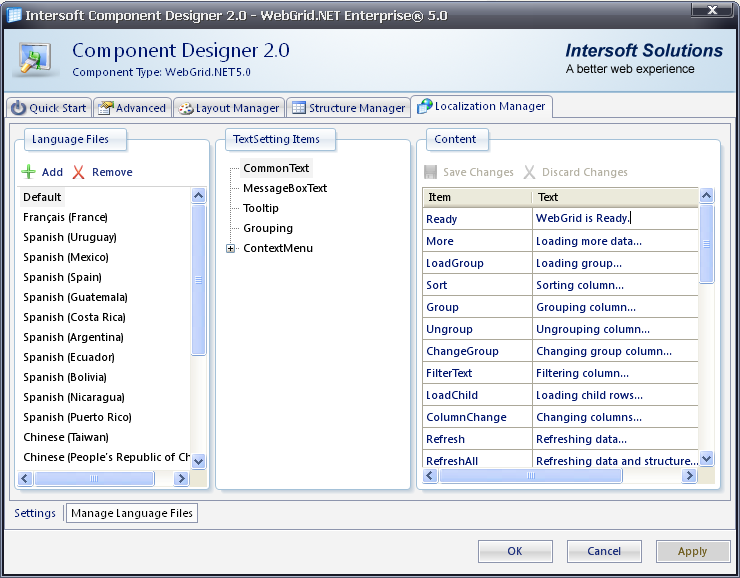This screenshot has height=578, width=740.
Task: Switch to the Advanced tab
Action: pos(132,108)
